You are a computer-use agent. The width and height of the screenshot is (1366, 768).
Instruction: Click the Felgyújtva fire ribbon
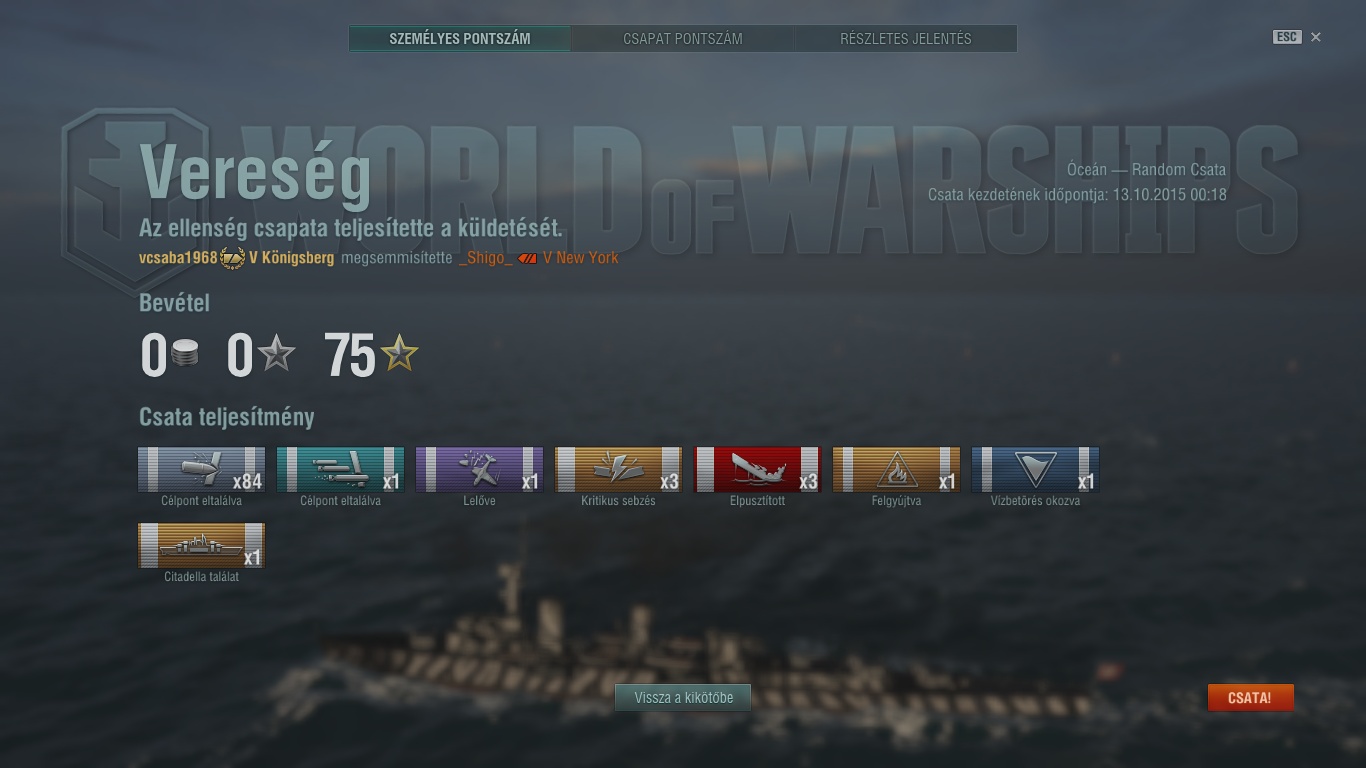click(x=896, y=470)
